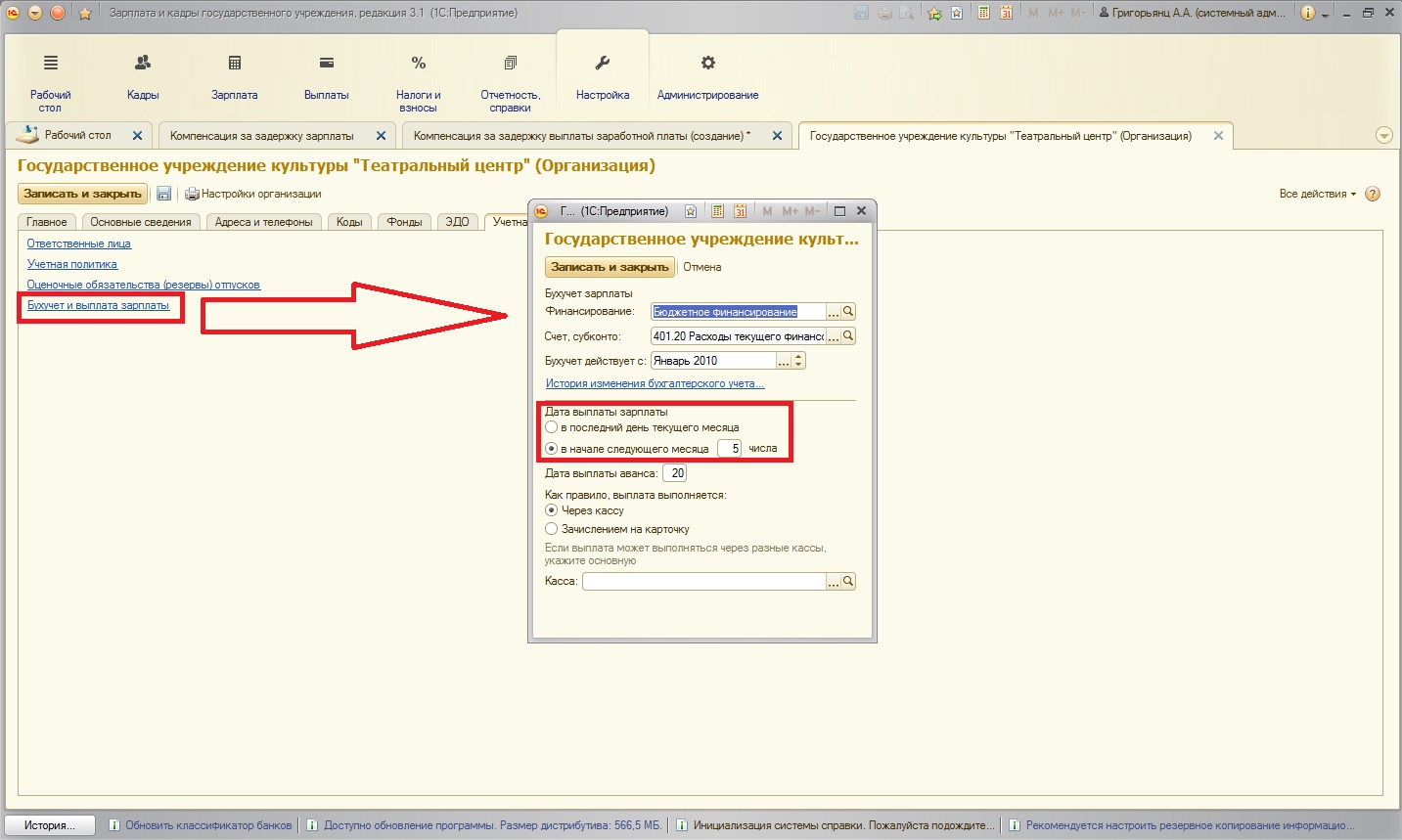Click the favorites star icon in dialog title
1402x840 pixels.
tap(691, 211)
